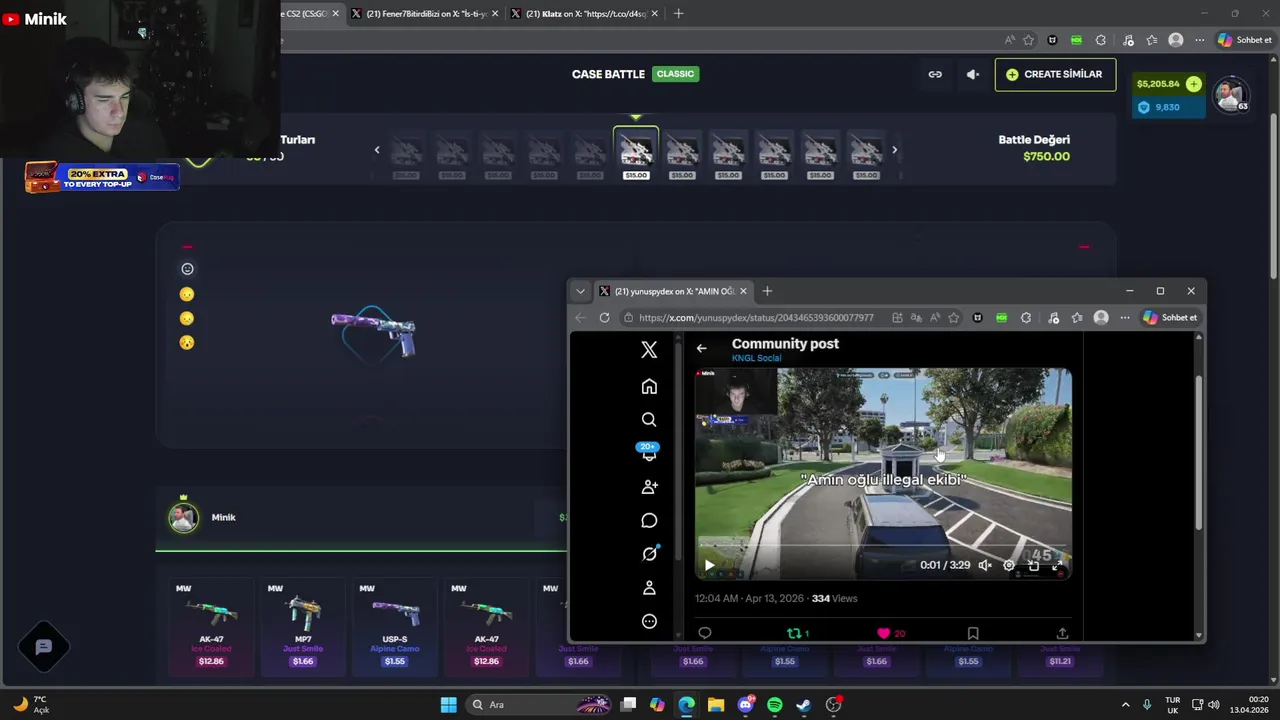Click the CREATE SİMİLAR button
1280x720 pixels.
coord(1055,74)
